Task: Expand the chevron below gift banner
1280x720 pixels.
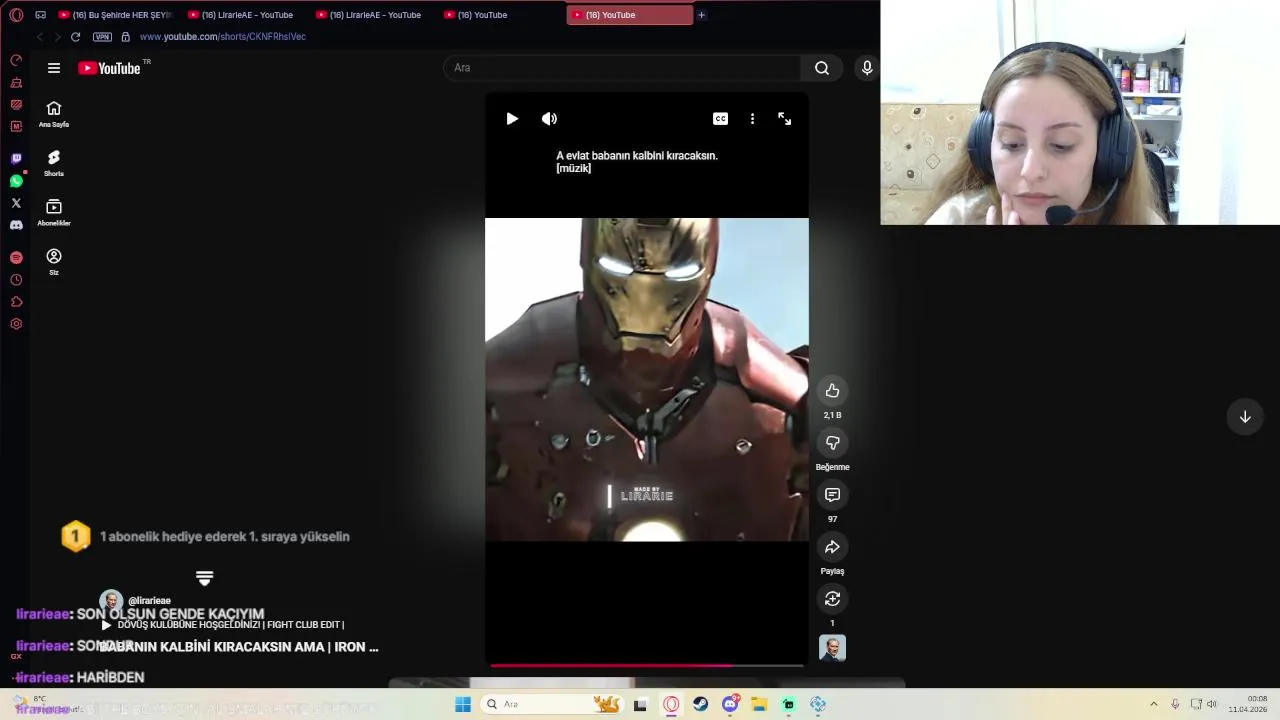Action: [204, 578]
